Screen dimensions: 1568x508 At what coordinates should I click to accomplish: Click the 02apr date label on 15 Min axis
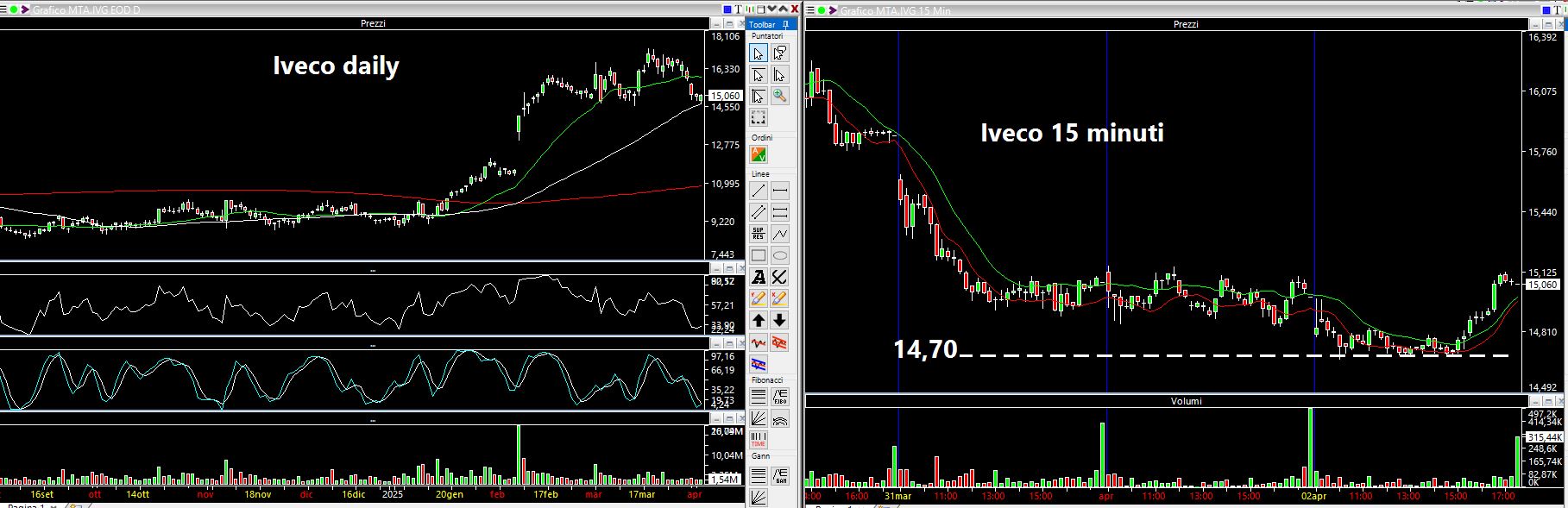click(x=1313, y=496)
